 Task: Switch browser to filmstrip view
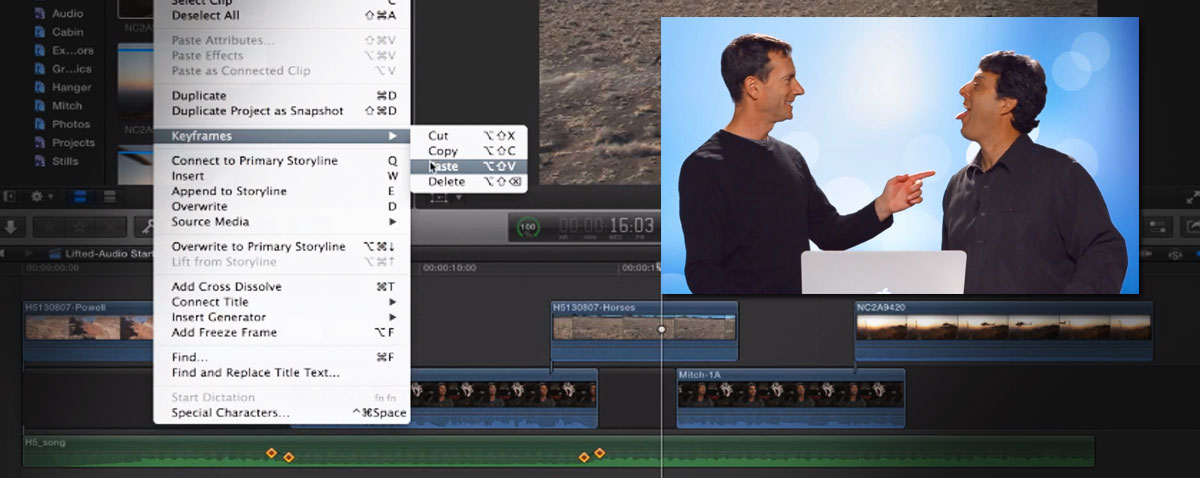pyautogui.click(x=81, y=197)
